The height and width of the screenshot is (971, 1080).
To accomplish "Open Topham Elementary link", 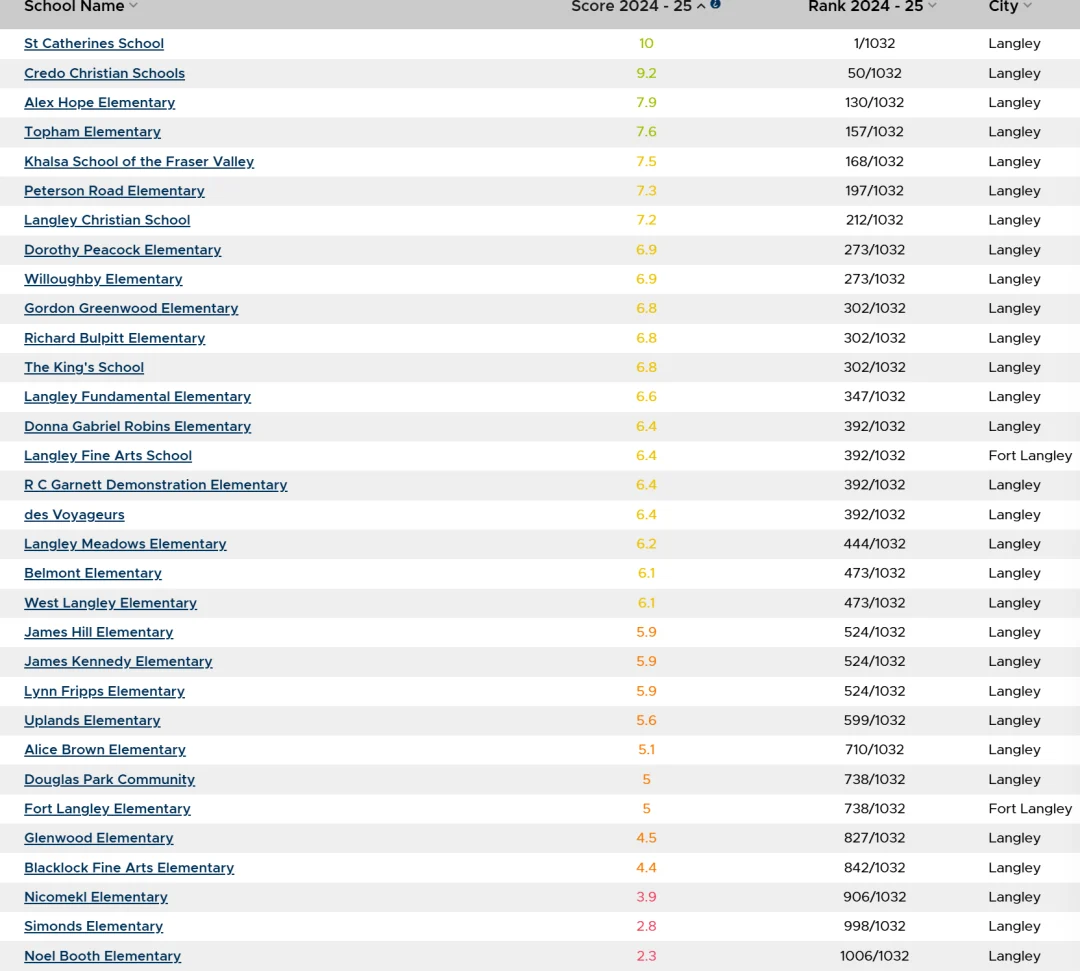I will point(92,132).
